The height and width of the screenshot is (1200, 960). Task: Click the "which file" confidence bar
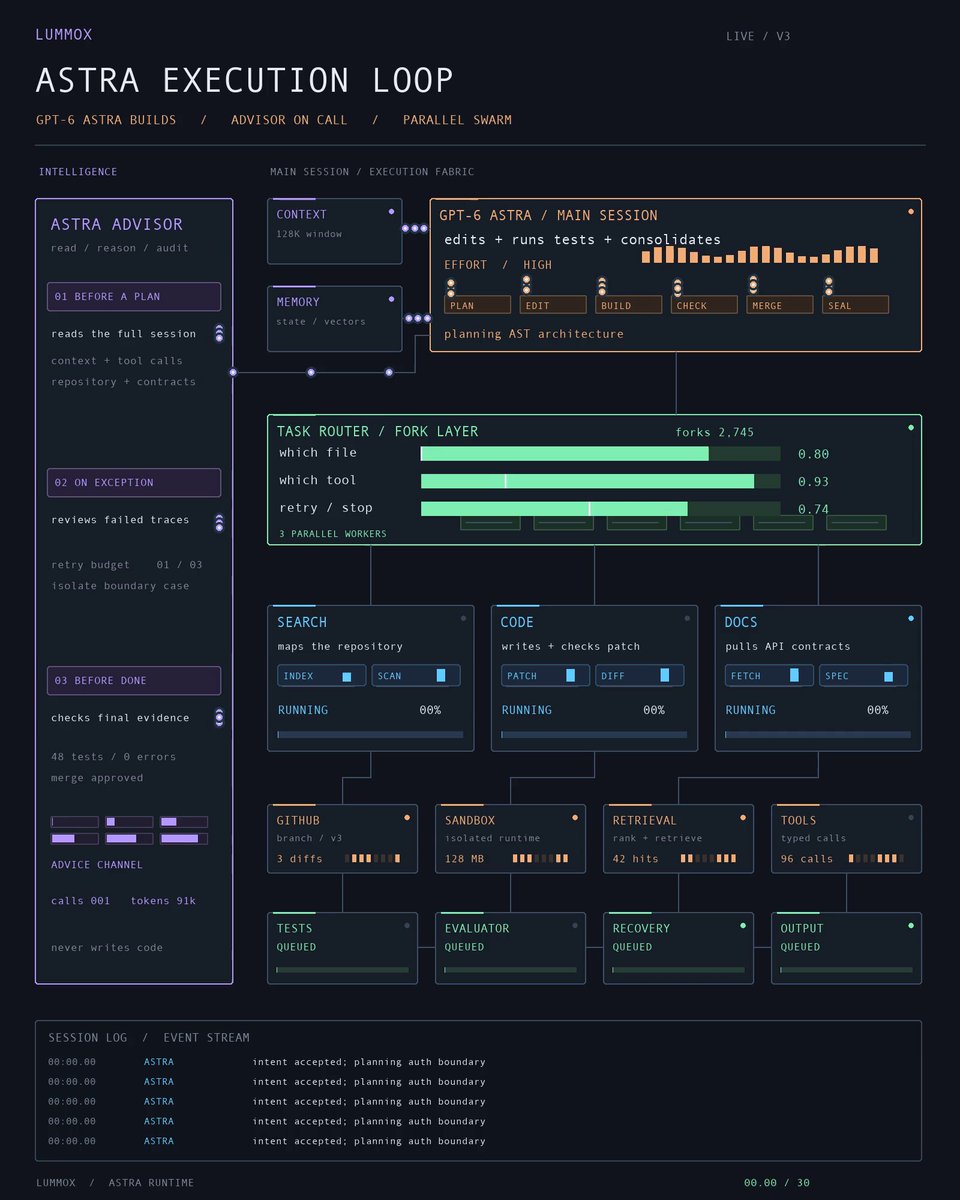click(600, 454)
